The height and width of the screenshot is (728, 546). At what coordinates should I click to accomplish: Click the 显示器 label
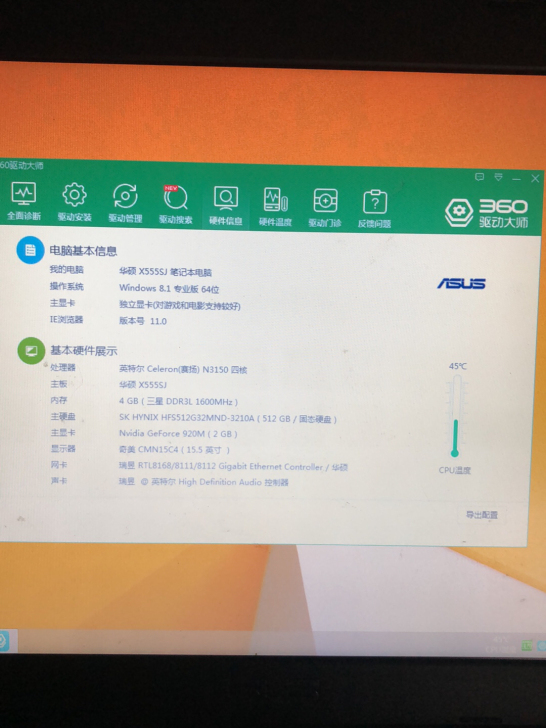coord(63,448)
